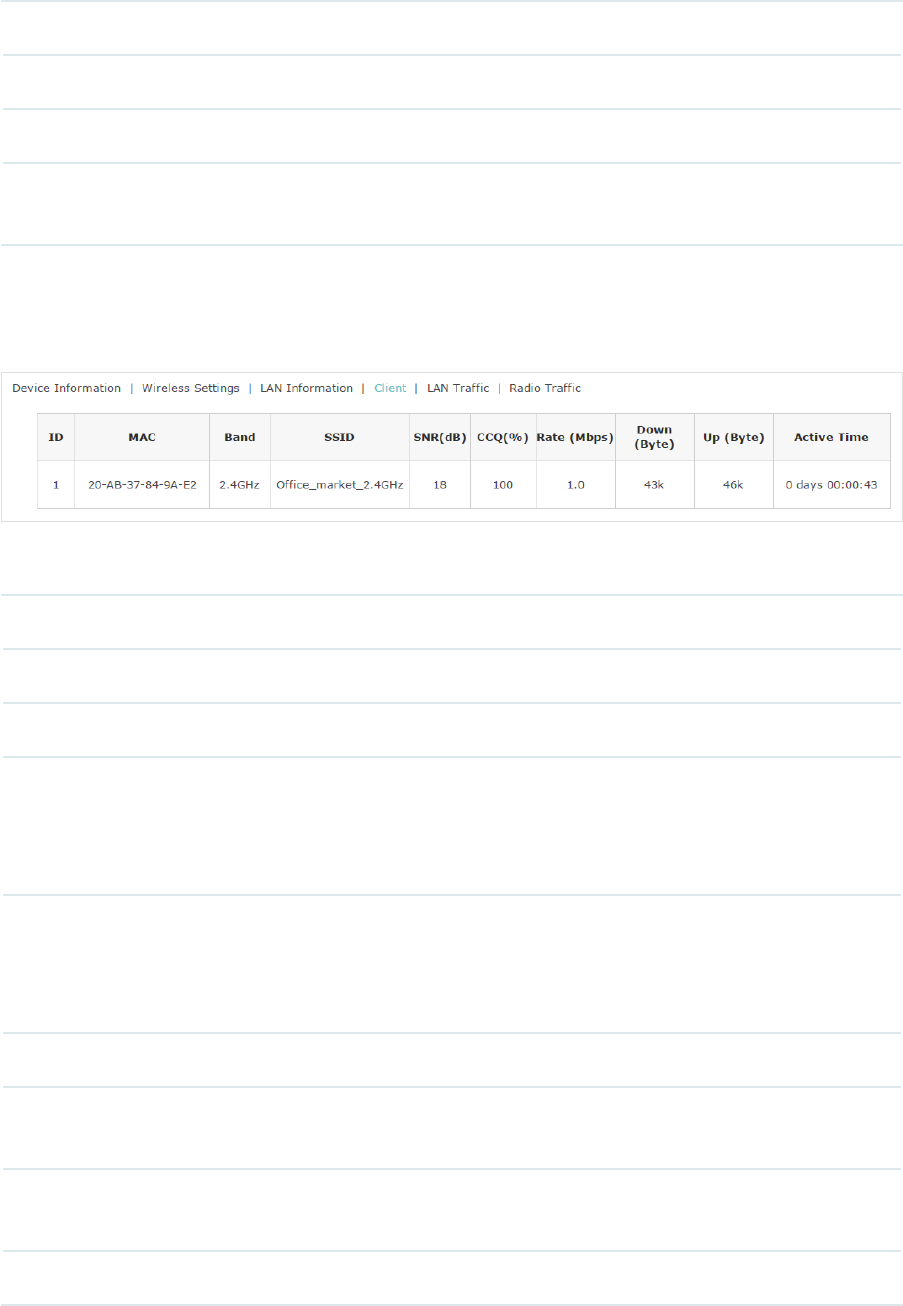
Task: Click the Down (Byte) column header
Action: (654, 437)
